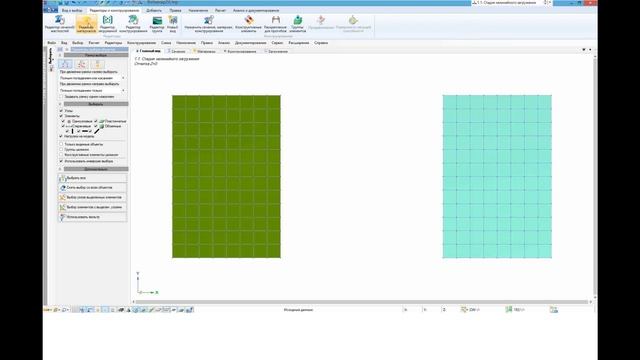The height and width of the screenshot is (360, 640).
Task: Open 'Полным попаданием только' dropdown
Action: pyautogui.click(x=92, y=90)
